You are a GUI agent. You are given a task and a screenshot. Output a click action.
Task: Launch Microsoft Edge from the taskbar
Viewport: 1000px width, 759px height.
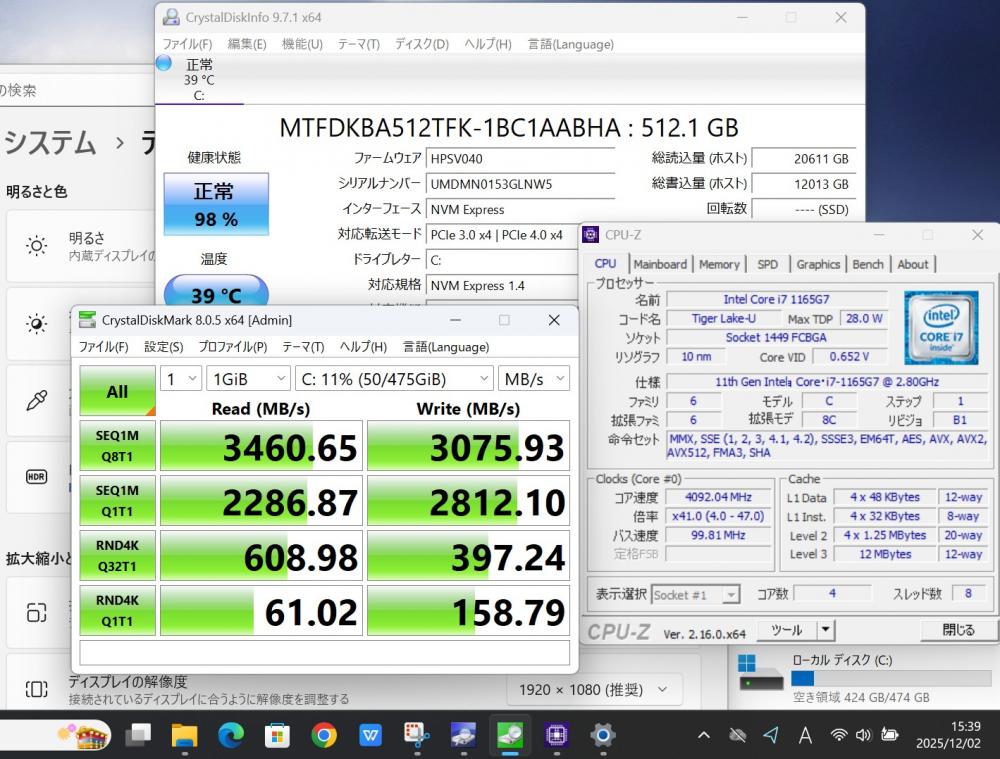tap(231, 736)
